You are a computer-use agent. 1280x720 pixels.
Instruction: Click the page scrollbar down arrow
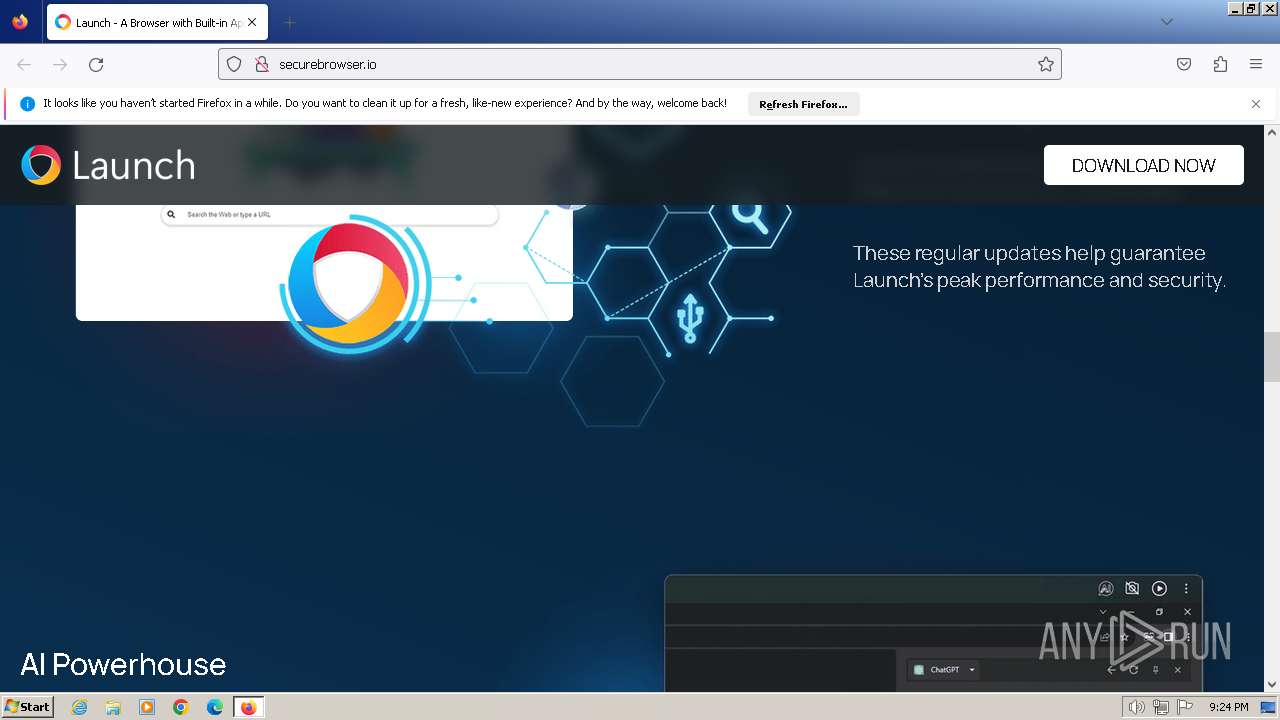tap(1272, 684)
